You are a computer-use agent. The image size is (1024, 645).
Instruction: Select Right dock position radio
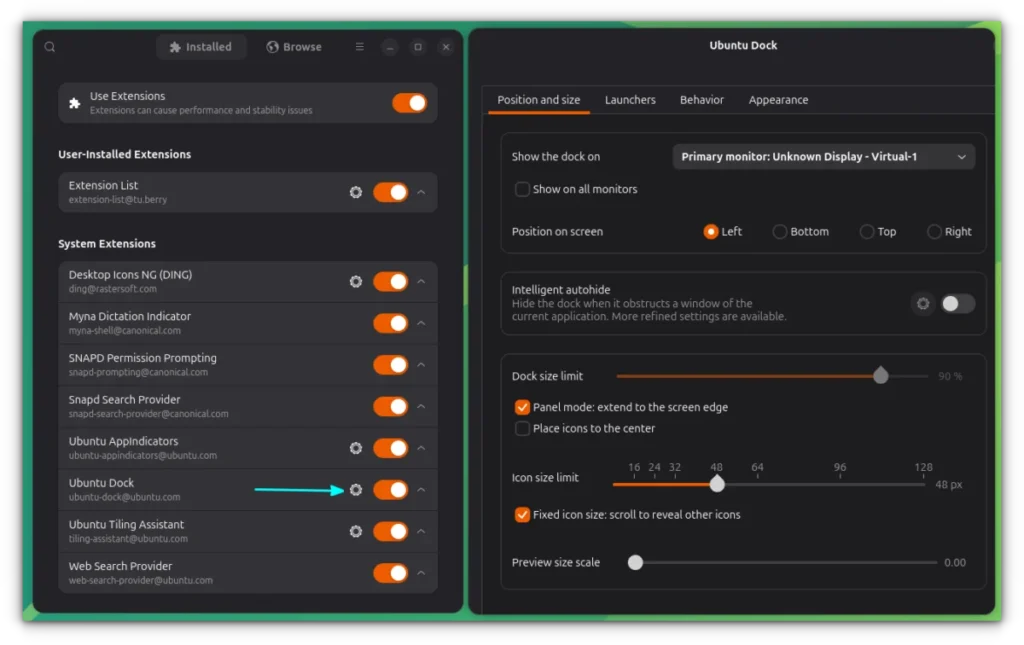(934, 232)
